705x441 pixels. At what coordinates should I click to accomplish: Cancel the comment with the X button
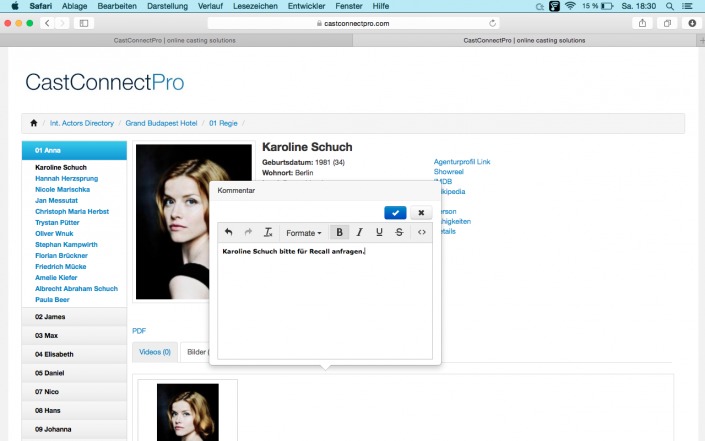421,213
